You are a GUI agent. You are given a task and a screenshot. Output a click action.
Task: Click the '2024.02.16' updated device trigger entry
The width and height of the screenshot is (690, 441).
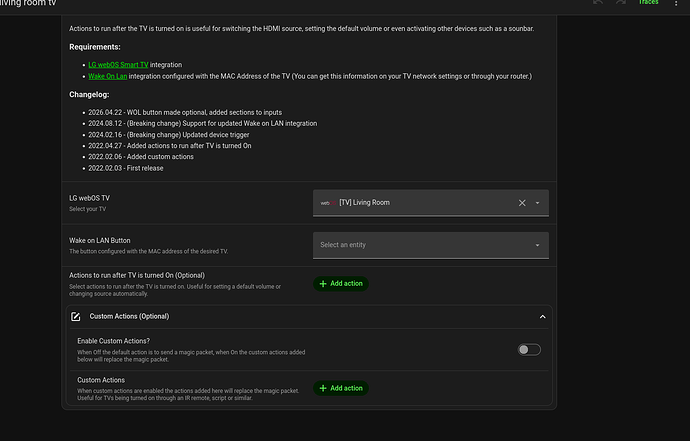[x=169, y=135]
